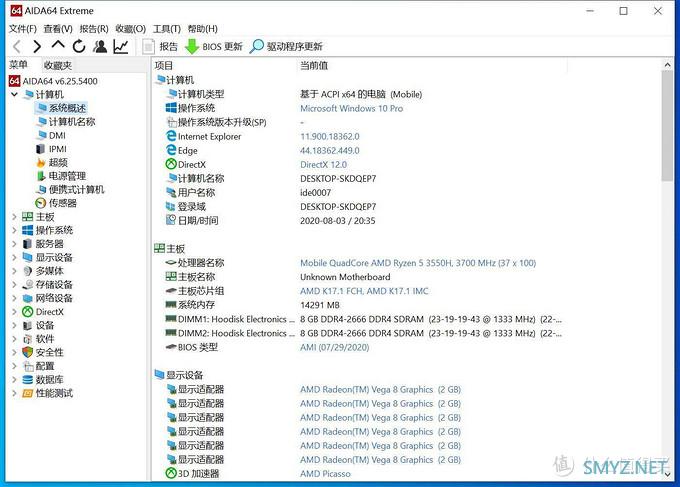Screen dimensions: 680x487
Task: Expand the 设备 node in the left tree
Action: 14,325
